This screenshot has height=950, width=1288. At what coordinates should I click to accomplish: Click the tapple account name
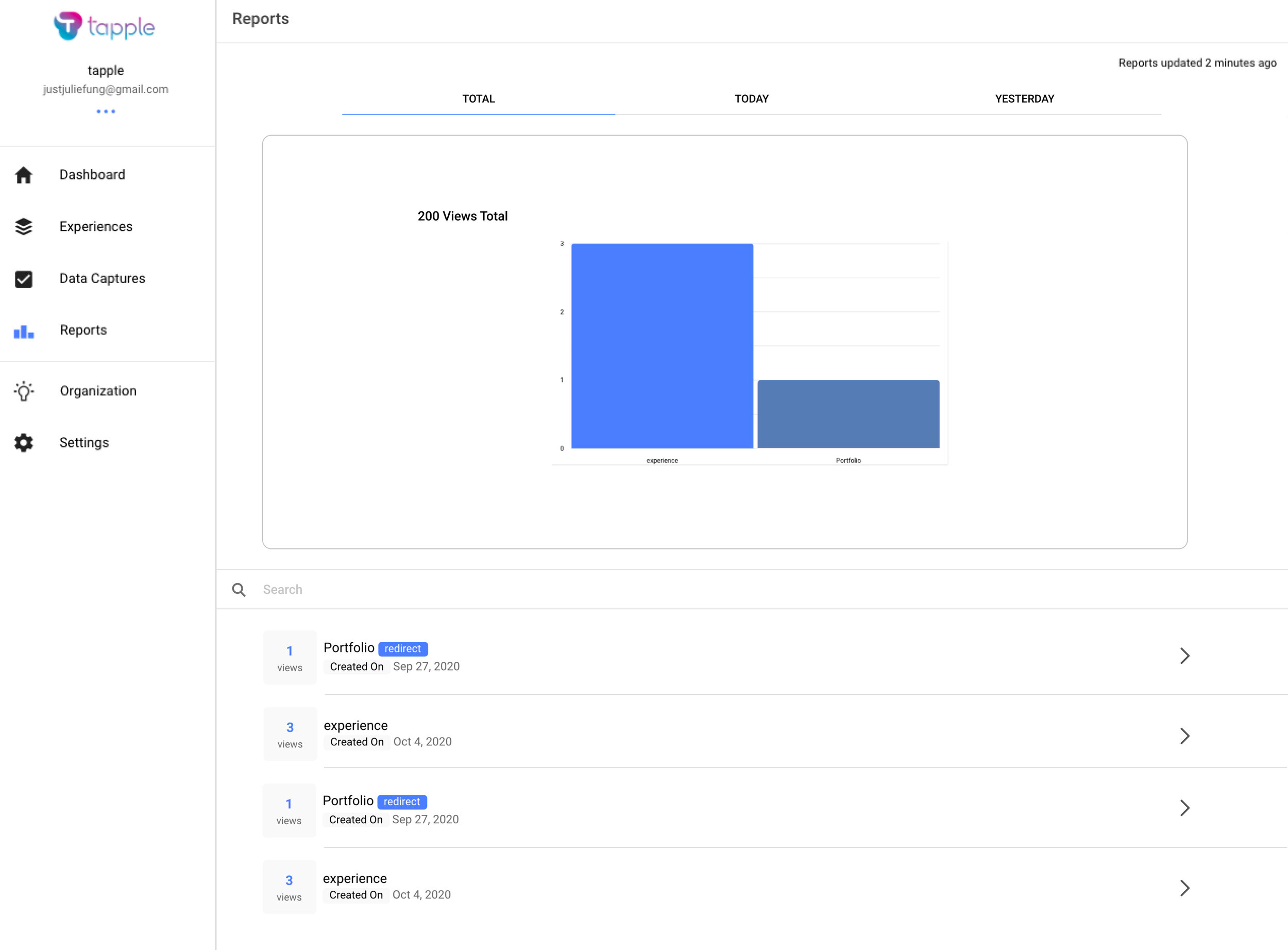[x=106, y=70]
